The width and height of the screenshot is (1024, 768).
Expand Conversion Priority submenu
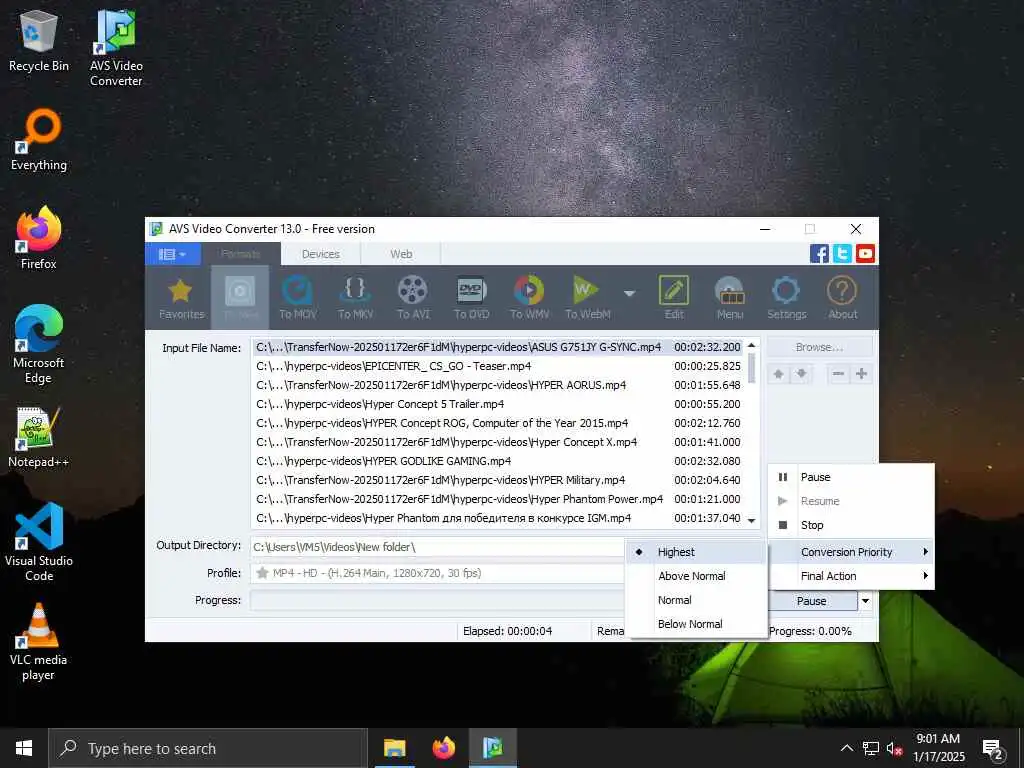click(x=852, y=552)
